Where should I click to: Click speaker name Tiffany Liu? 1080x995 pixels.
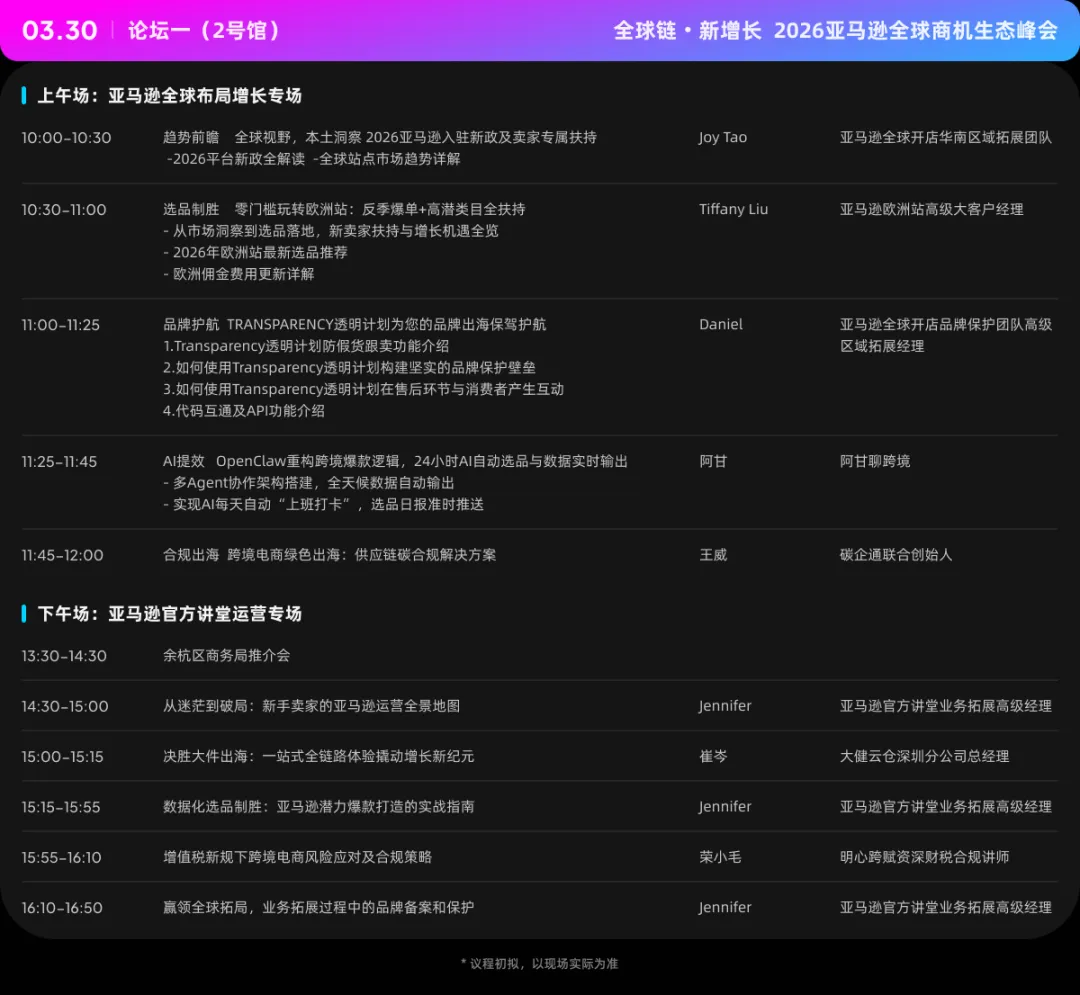click(734, 209)
